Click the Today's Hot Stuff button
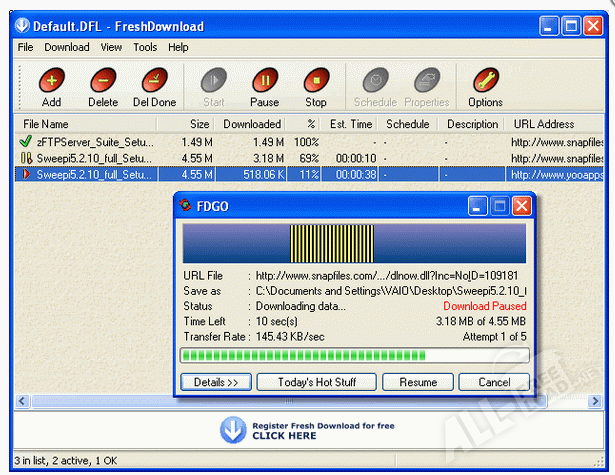The image size is (615, 475). pos(315,382)
